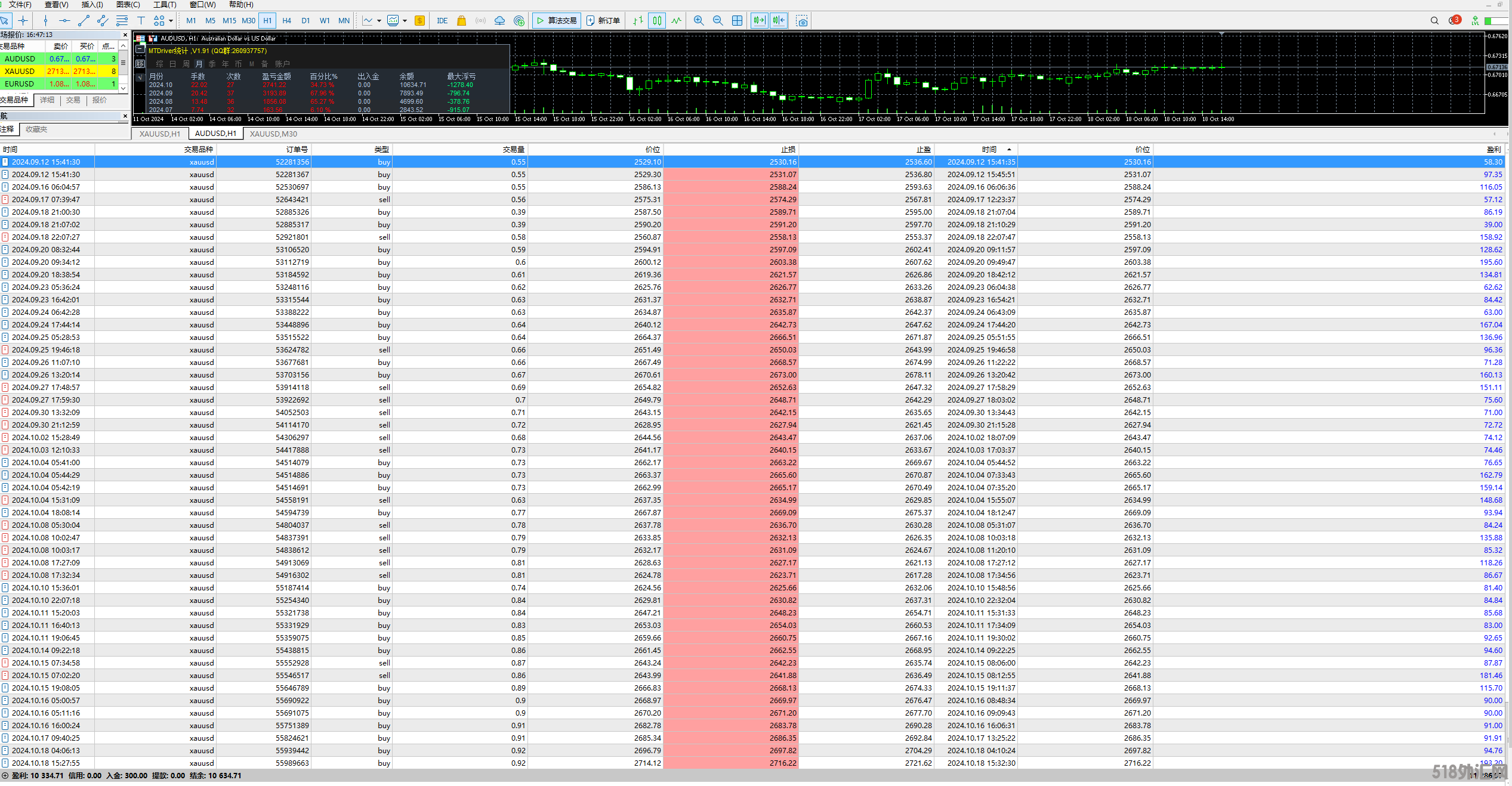Open the 图表(C) menu
This screenshot has width=1512, height=786.
point(128,4)
